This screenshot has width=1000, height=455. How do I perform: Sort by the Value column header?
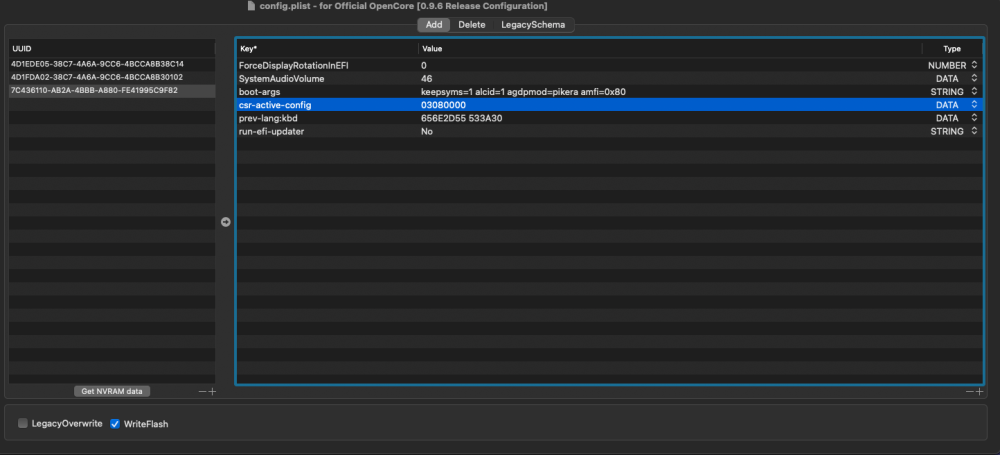[670, 49]
